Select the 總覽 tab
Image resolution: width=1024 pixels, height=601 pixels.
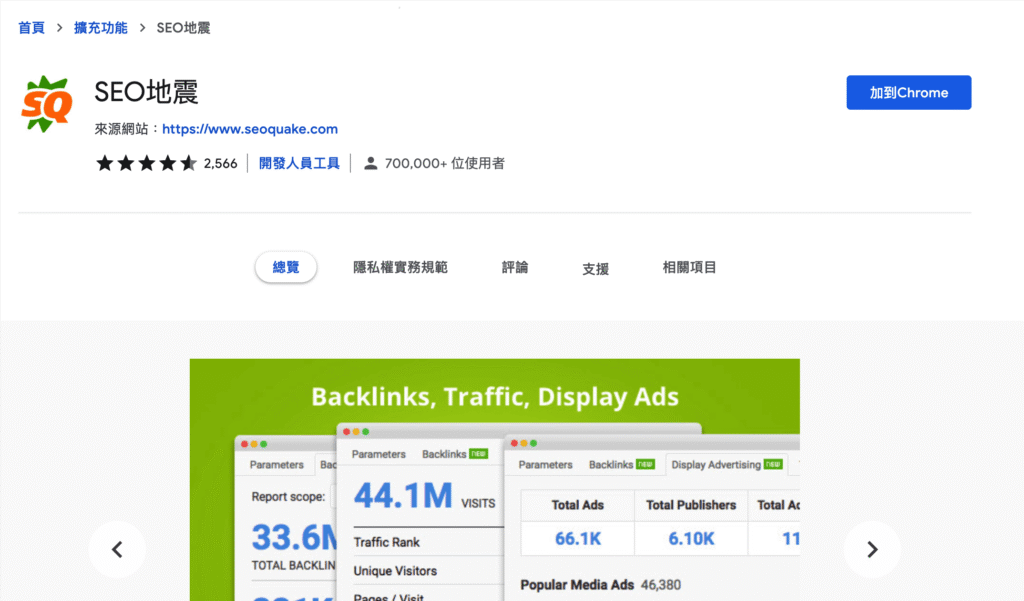point(286,267)
